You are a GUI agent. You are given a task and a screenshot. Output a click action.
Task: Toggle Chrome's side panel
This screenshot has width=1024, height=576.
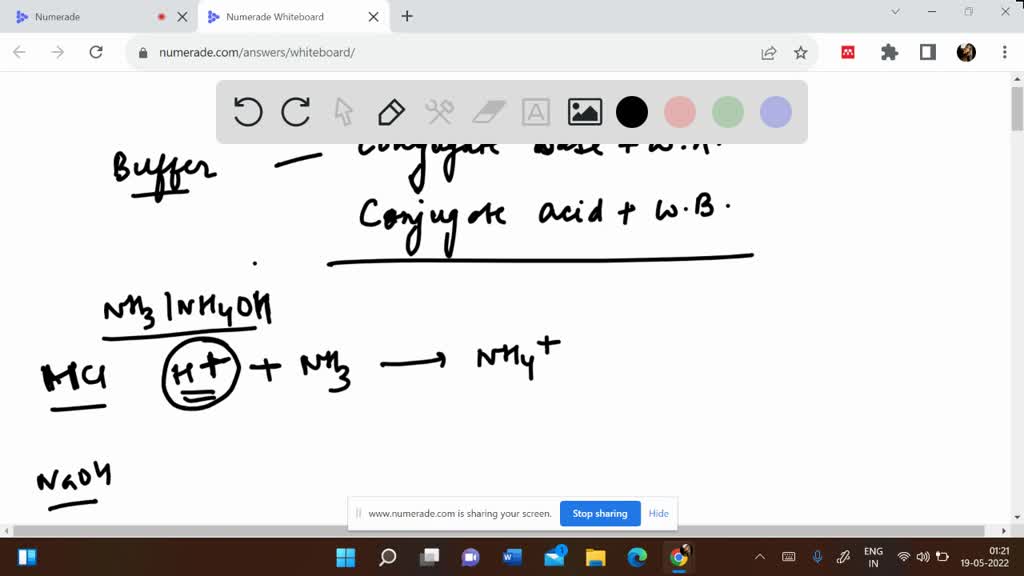(x=929, y=53)
